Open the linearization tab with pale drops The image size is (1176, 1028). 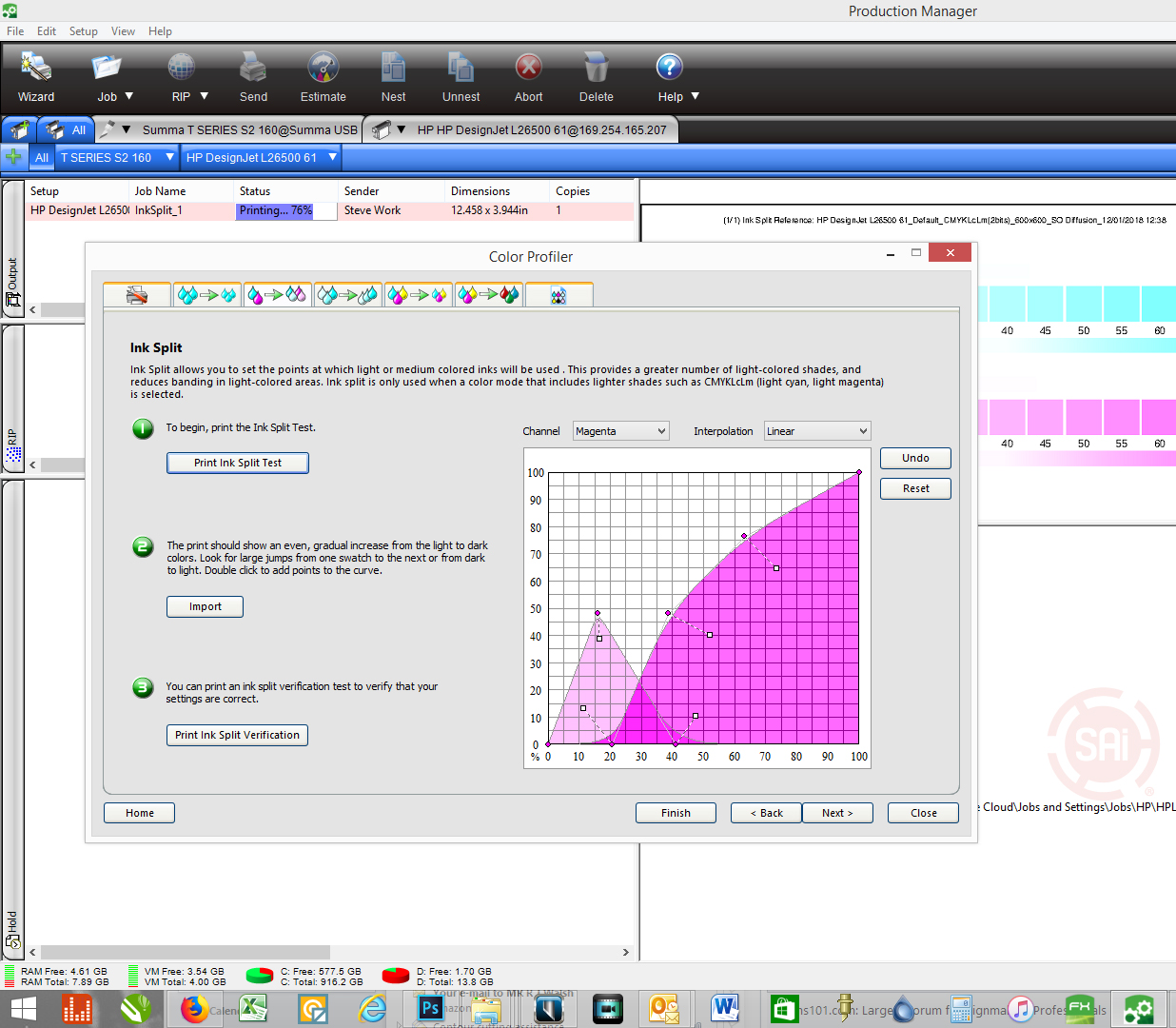348,295
